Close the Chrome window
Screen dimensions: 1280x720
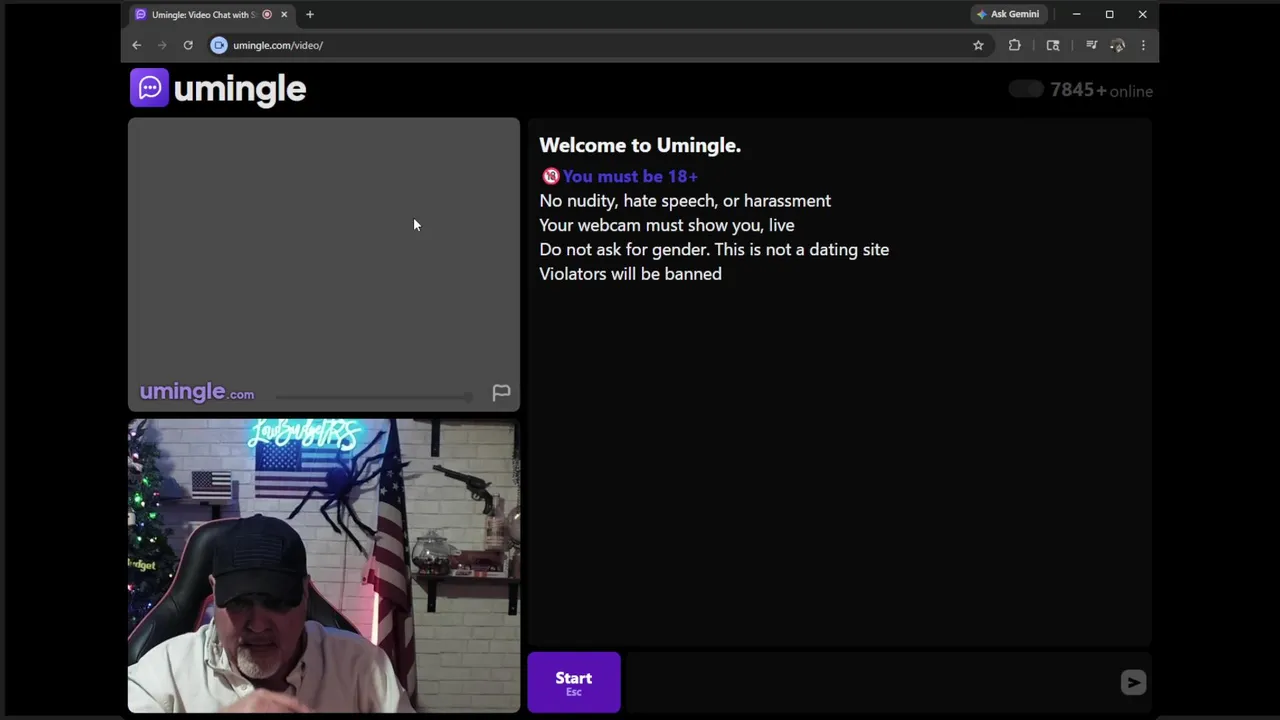tap(1142, 14)
